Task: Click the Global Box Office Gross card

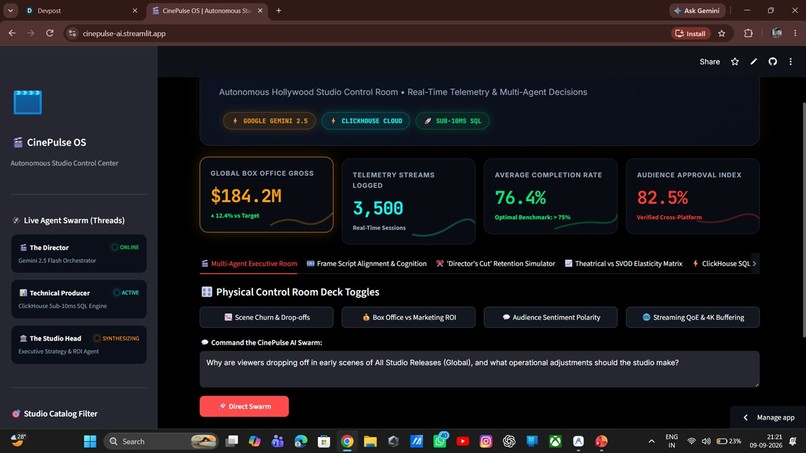Action: coord(266,195)
